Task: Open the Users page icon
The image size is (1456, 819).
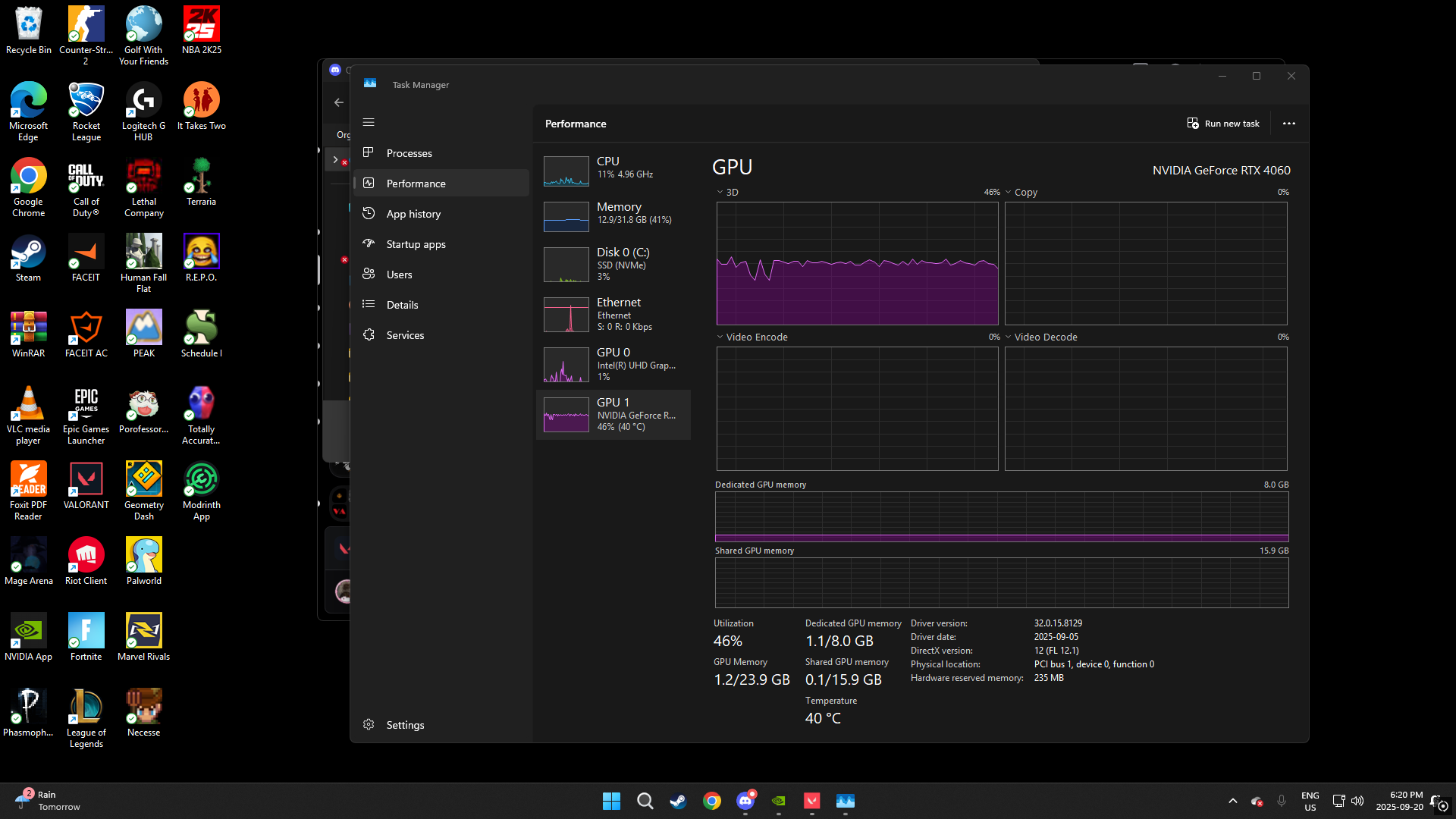Action: click(x=369, y=274)
